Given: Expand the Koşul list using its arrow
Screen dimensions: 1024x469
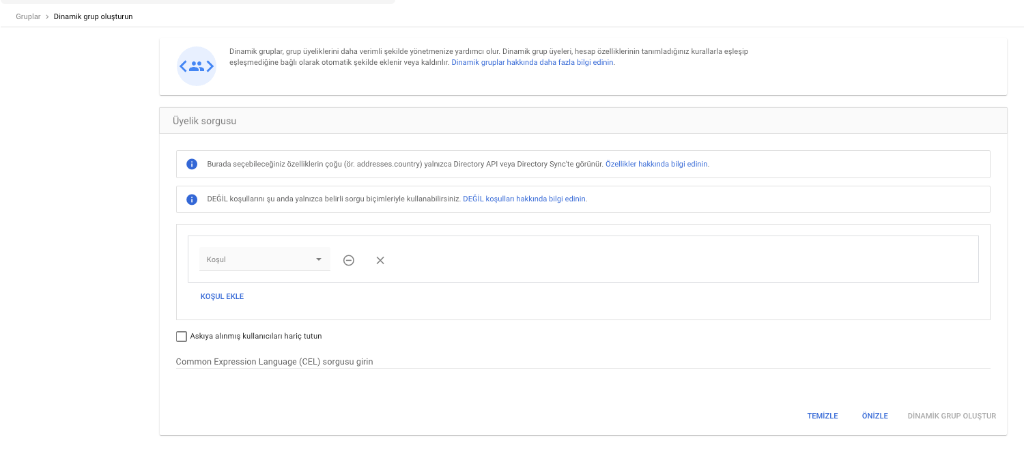Looking at the screenshot, I should (x=319, y=260).
